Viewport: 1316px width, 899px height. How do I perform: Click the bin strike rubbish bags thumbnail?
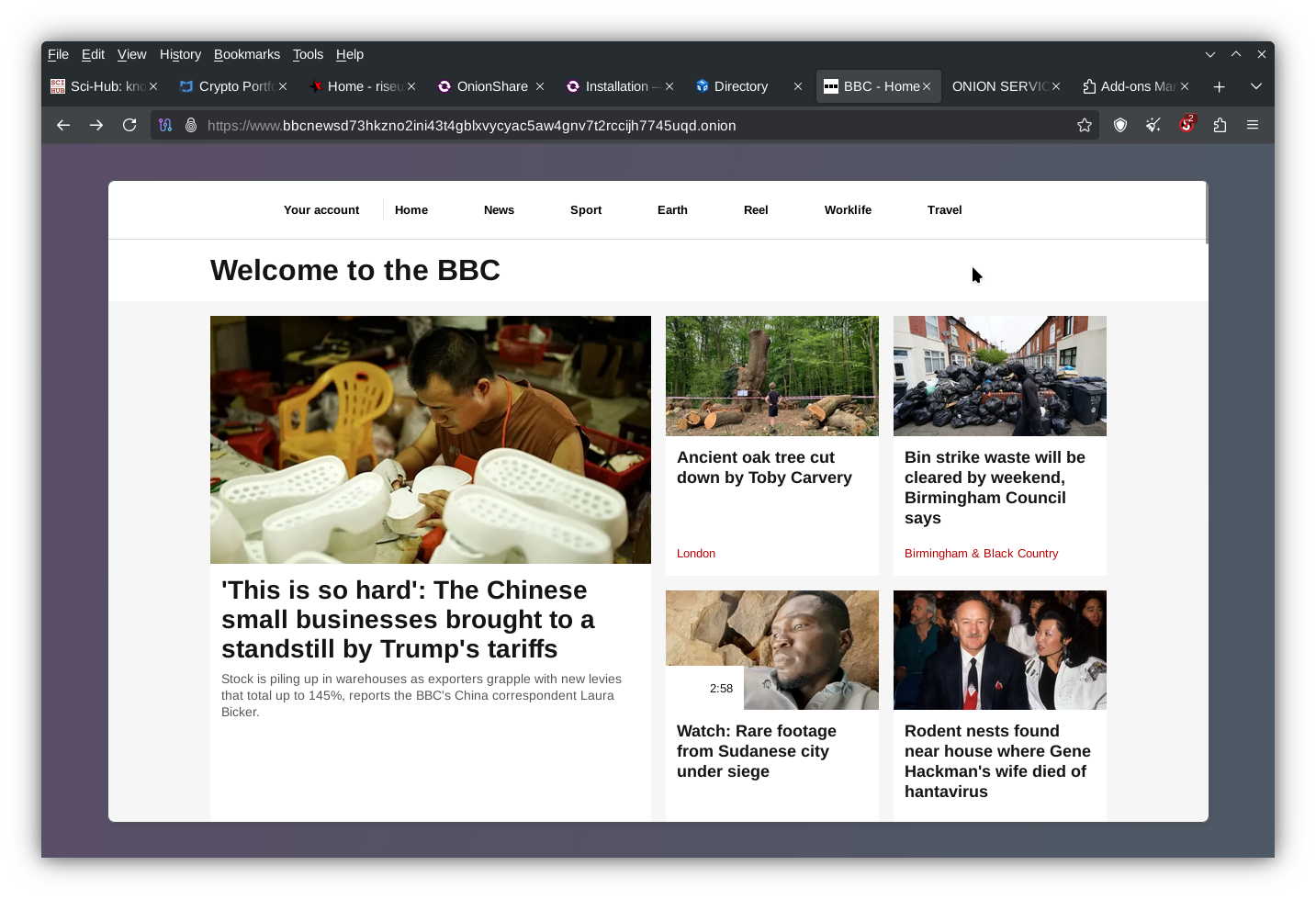point(1000,376)
